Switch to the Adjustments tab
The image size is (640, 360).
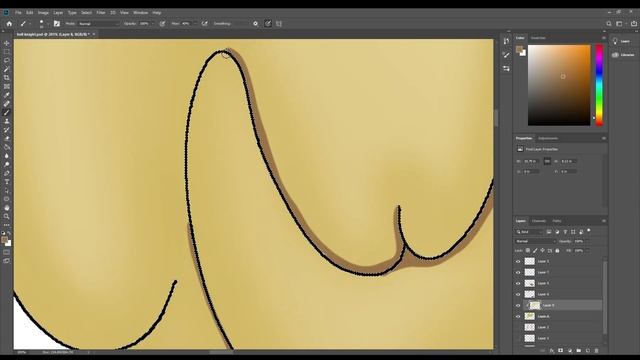pos(548,138)
